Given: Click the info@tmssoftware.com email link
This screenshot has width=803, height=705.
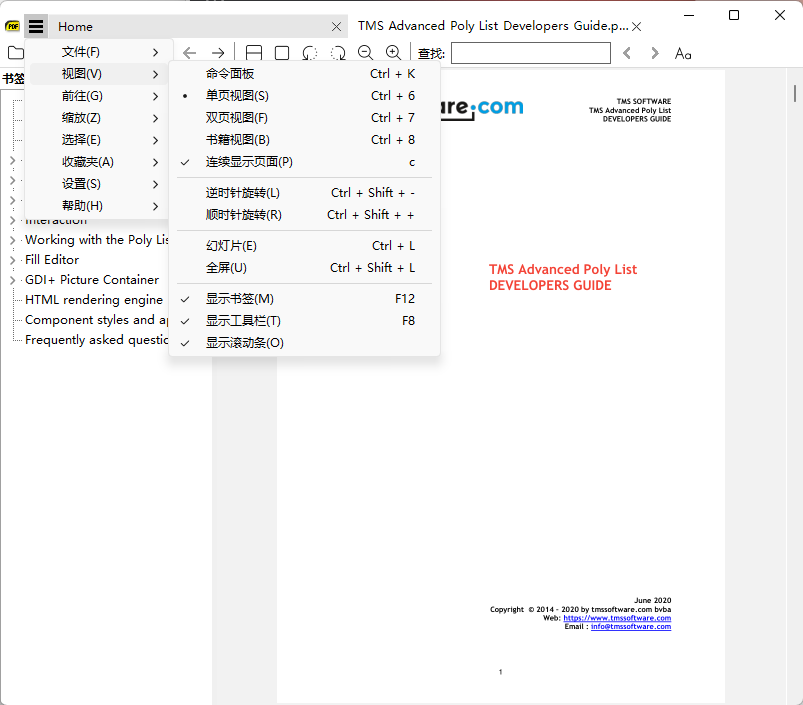Looking at the screenshot, I should [631, 627].
